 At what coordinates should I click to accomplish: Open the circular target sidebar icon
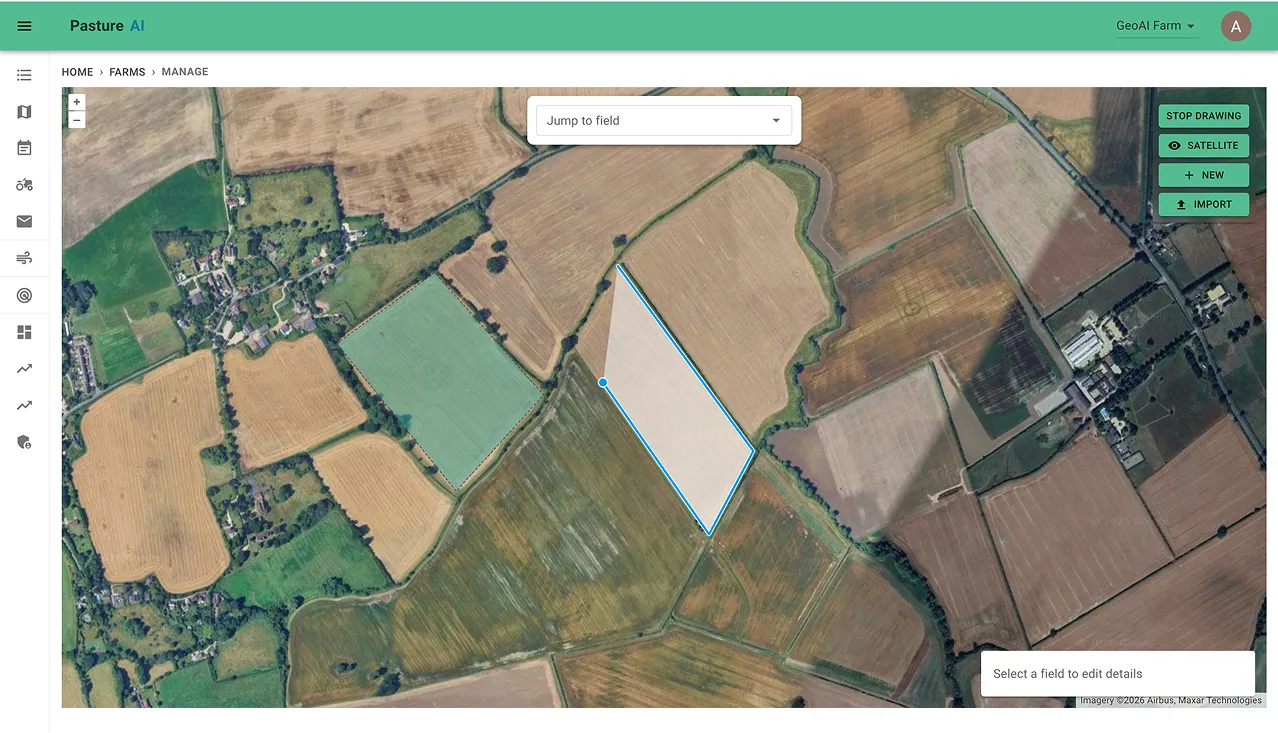click(24, 295)
